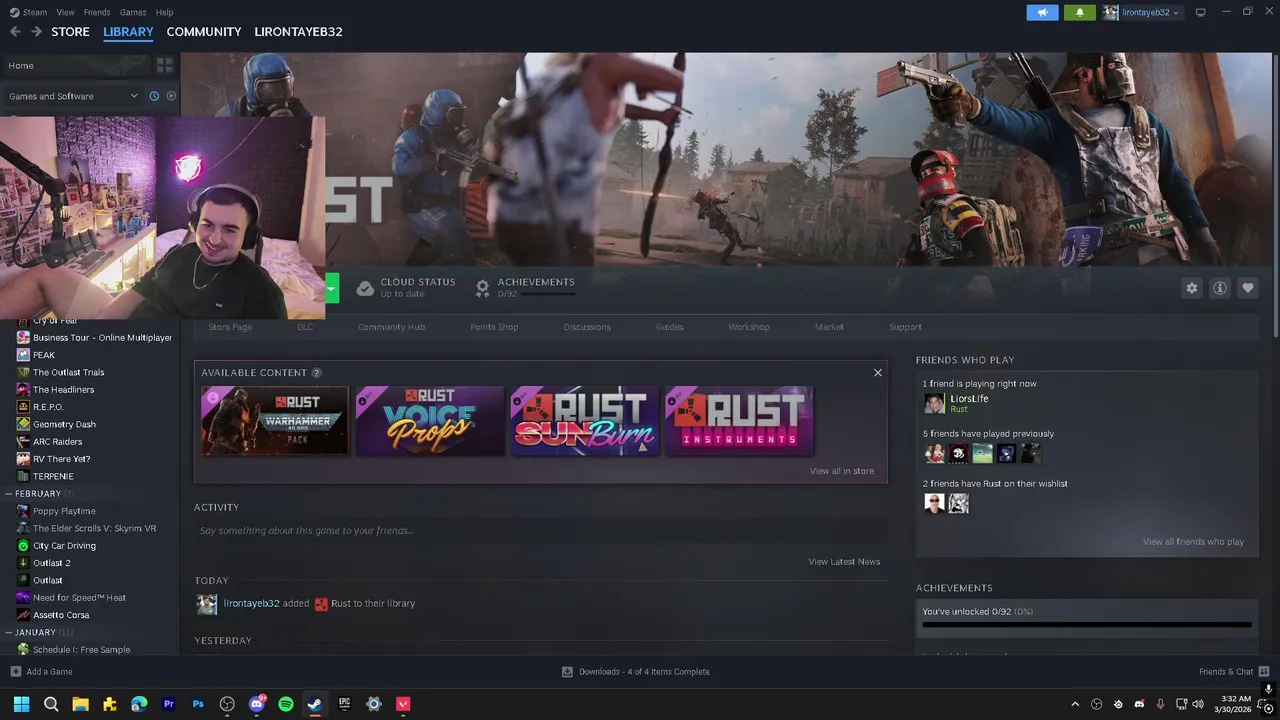Open the Help menu
The width and height of the screenshot is (1280, 720).
pyautogui.click(x=165, y=12)
